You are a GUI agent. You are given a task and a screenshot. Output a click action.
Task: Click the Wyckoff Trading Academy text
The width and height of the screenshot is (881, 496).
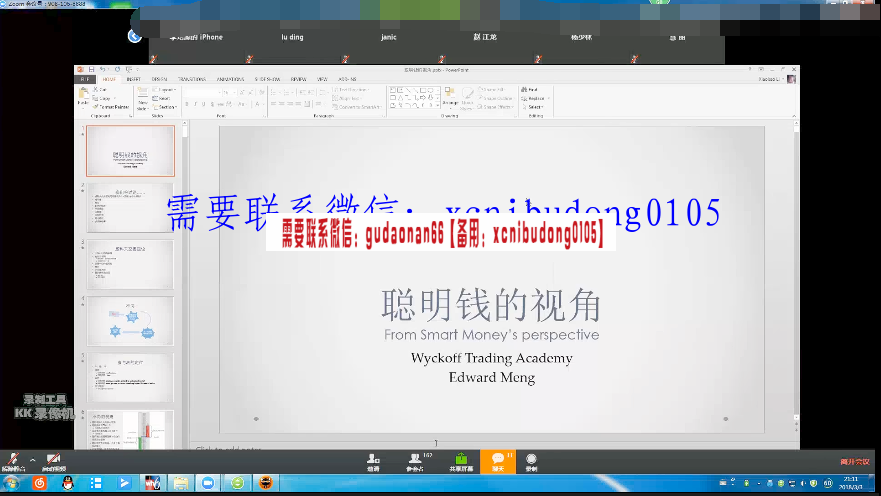[x=492, y=358]
